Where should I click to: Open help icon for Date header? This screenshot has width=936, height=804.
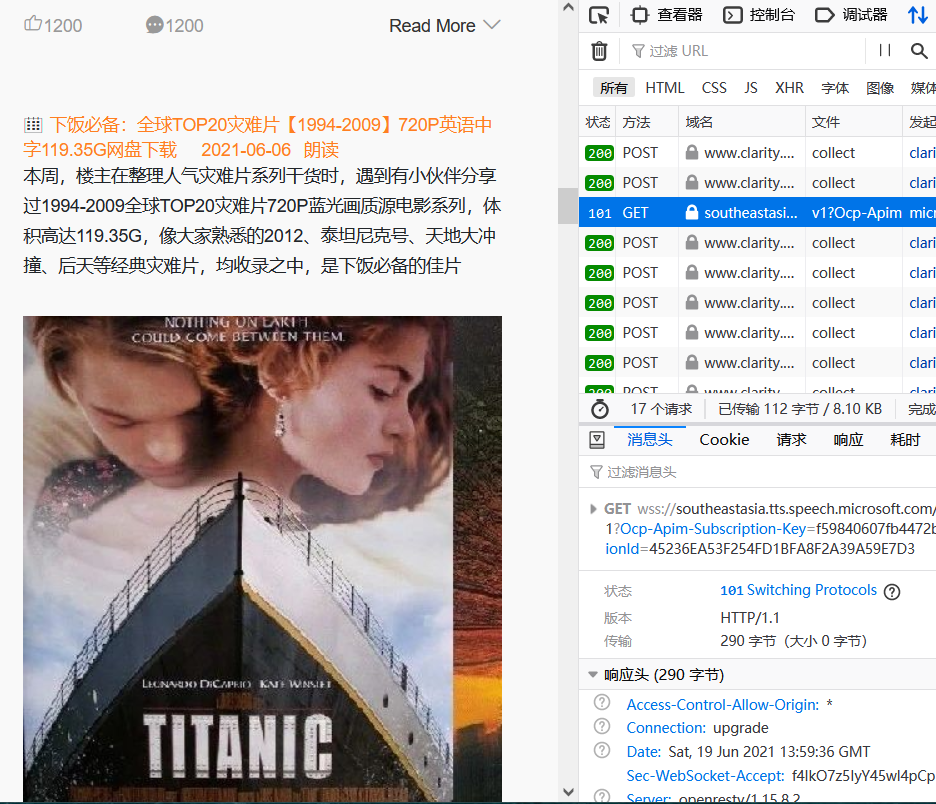(x=602, y=750)
